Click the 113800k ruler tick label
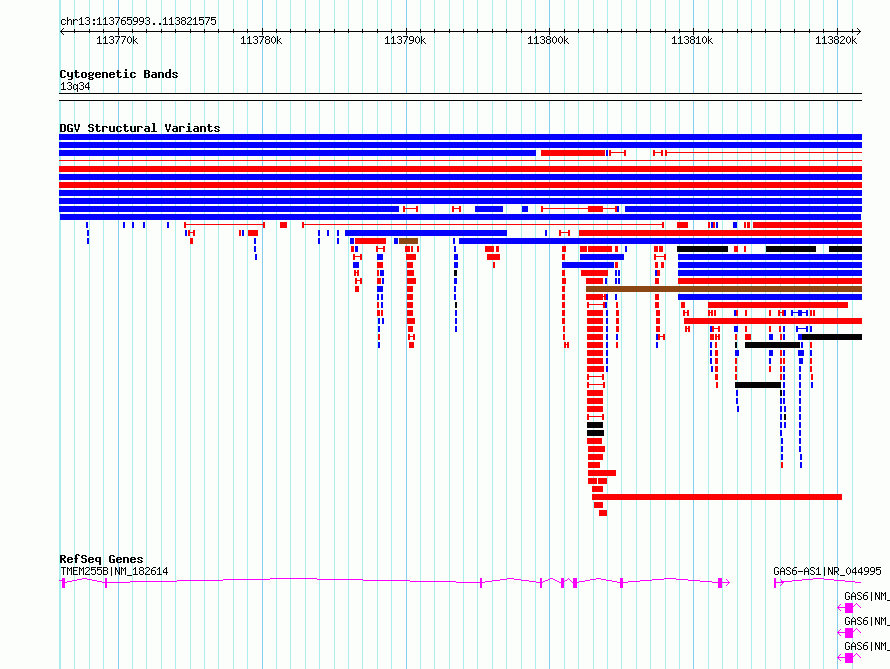The height and width of the screenshot is (669, 890). (x=548, y=40)
